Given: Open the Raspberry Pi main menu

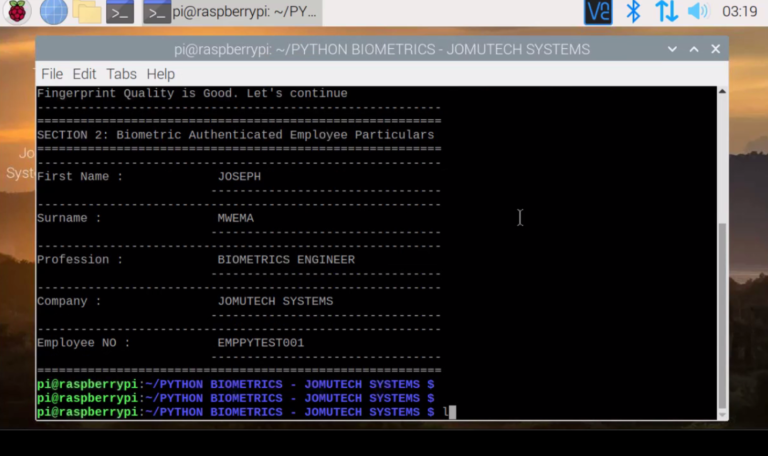Looking at the screenshot, I should pos(17,12).
